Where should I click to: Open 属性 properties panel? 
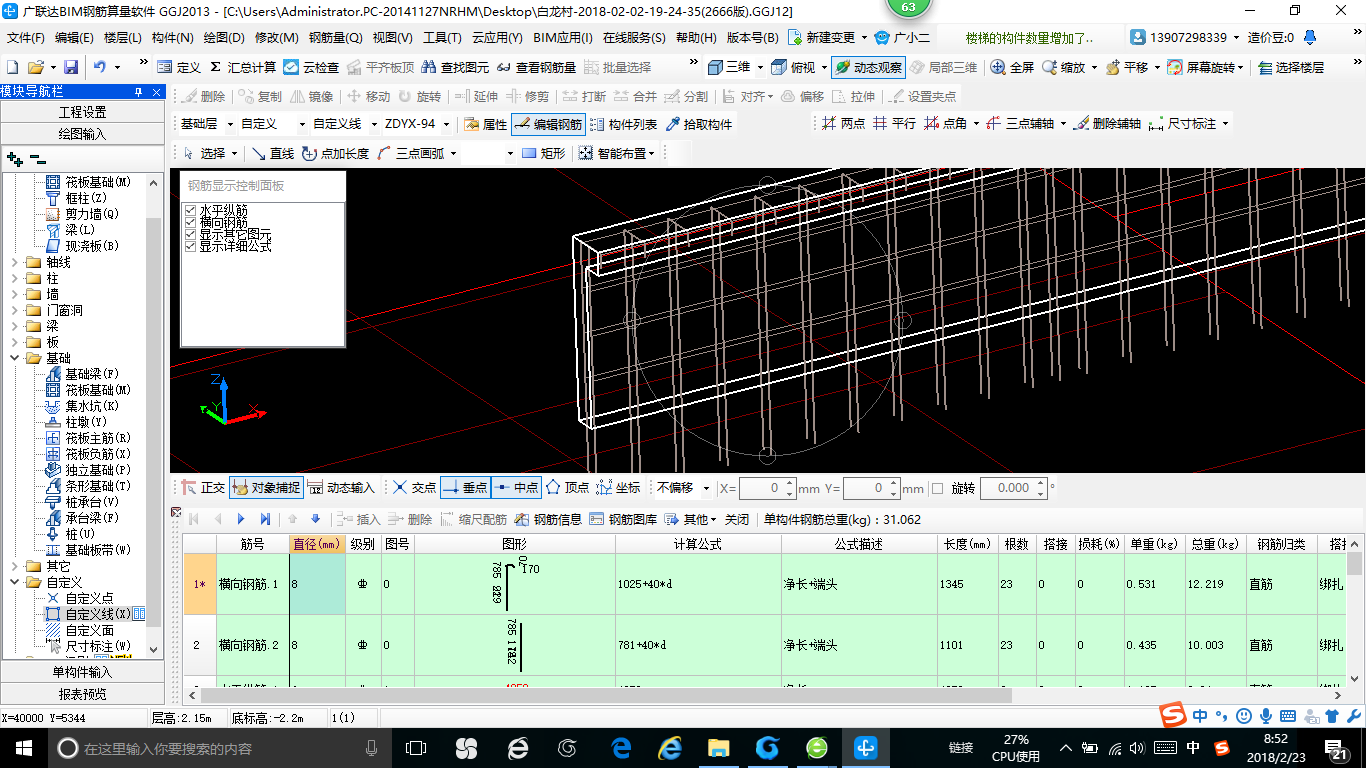click(x=486, y=124)
